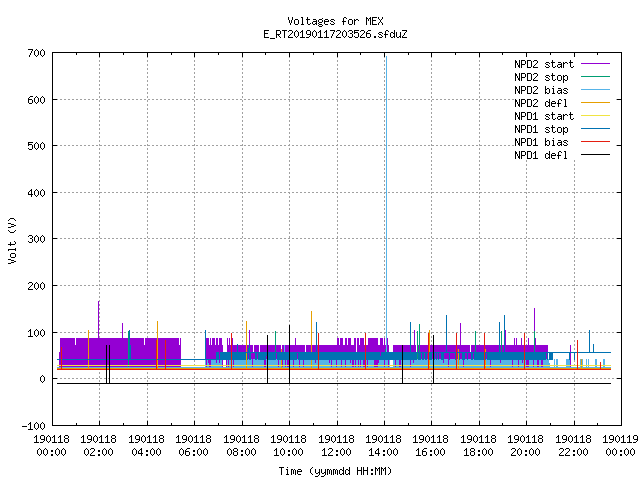Click the x-axis tick label 190118 06:00
This screenshot has width=640, height=480.
coord(193,446)
